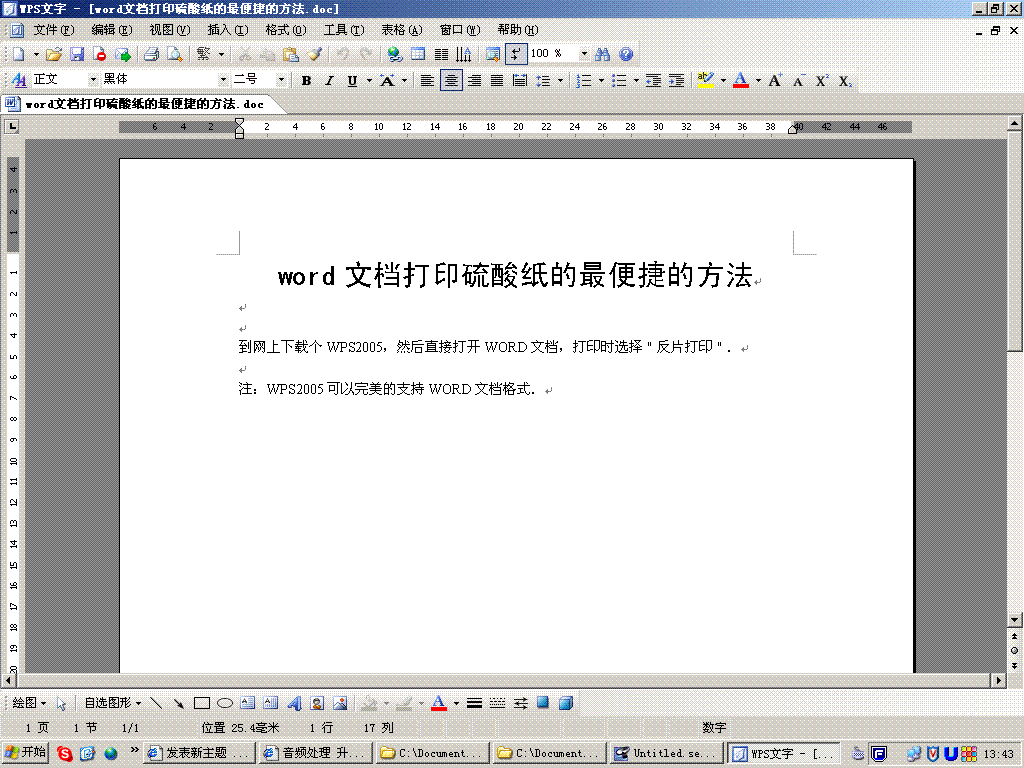Increase font size with the large A icon
Screen dimensions: 1024x768
(x=775, y=80)
